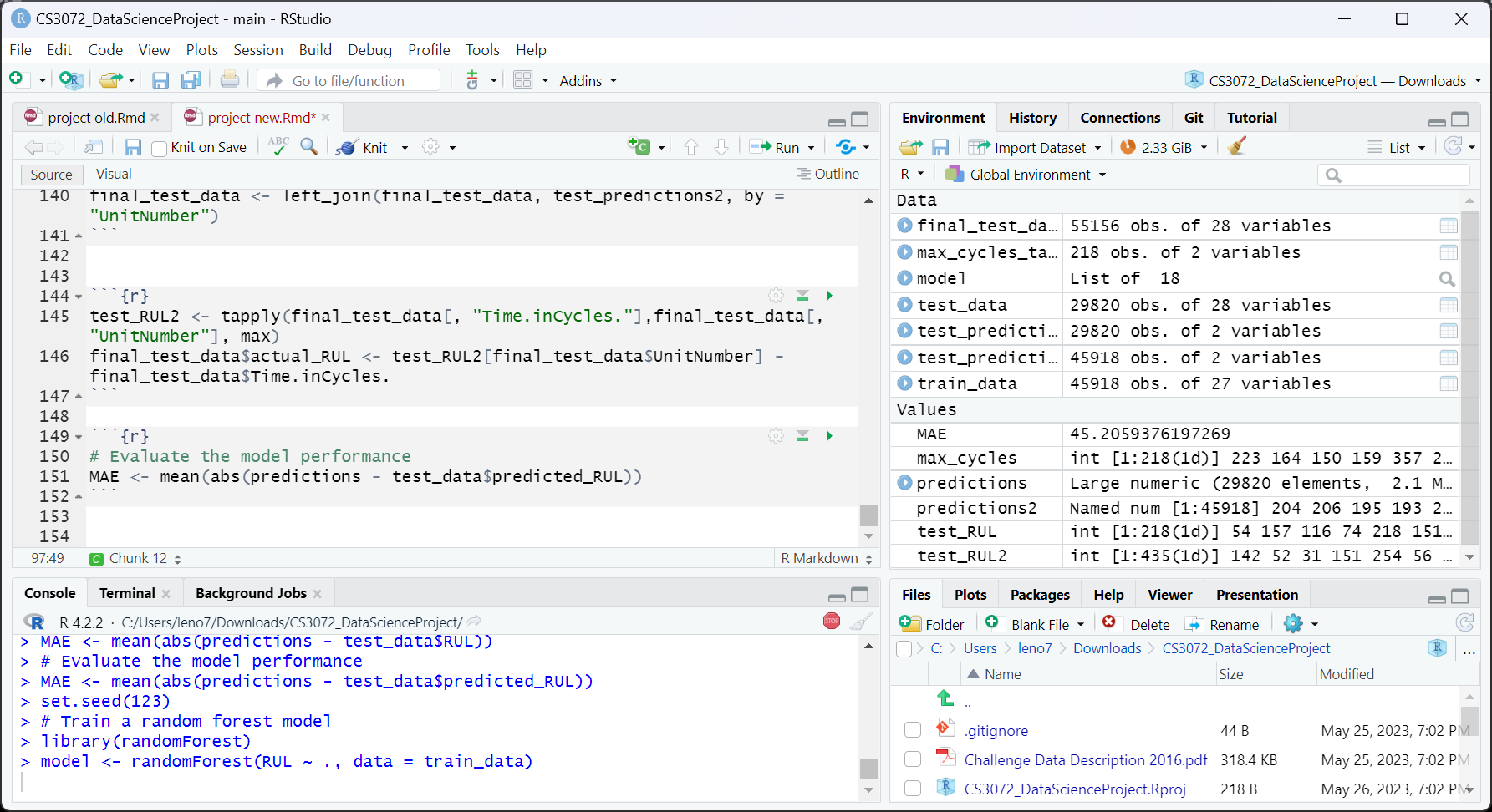1492x812 pixels.
Task: Open the Run dropdown arrow in editor
Action: [x=811, y=148]
